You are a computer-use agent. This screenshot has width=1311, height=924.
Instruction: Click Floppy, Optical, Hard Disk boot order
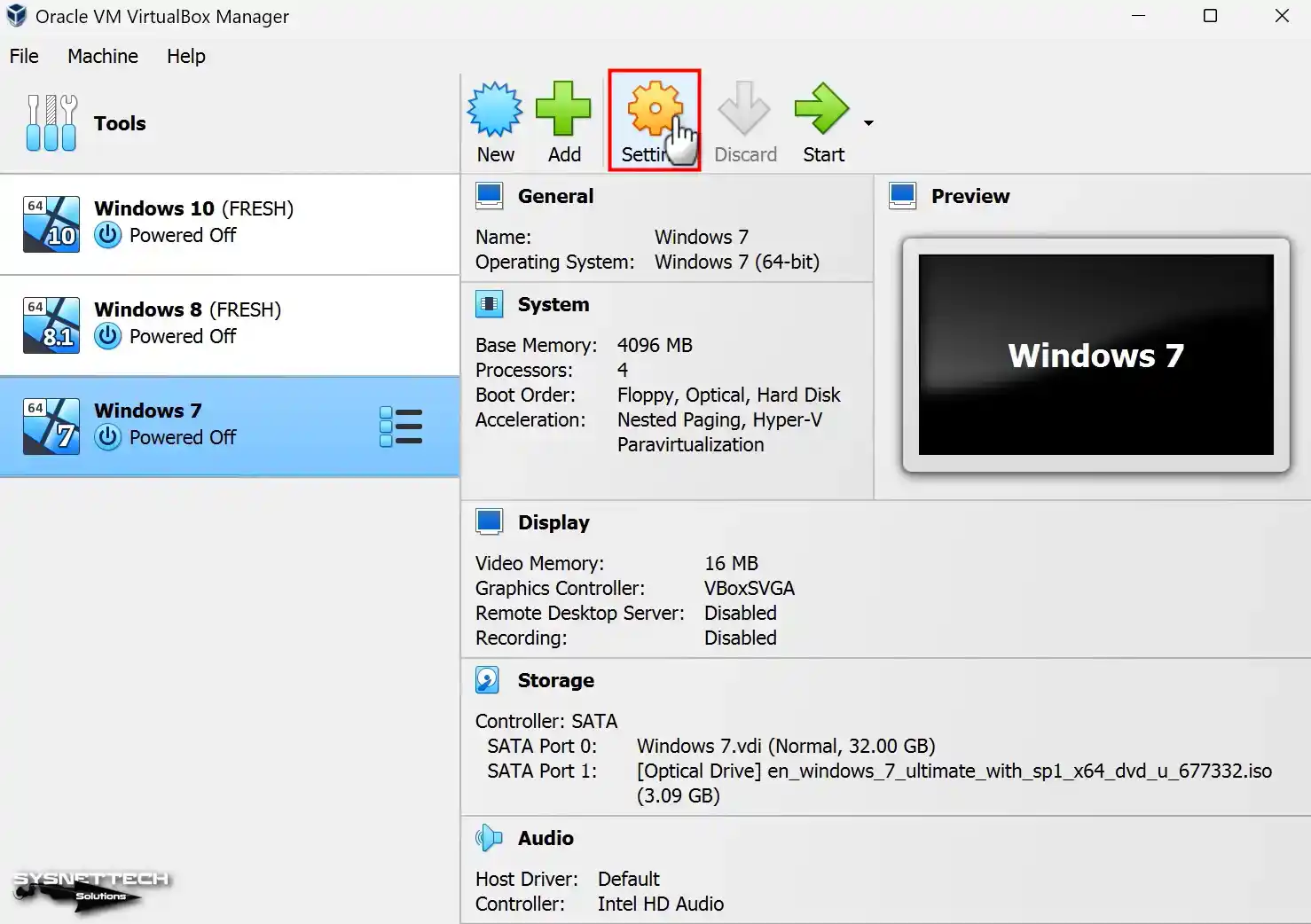[728, 395]
